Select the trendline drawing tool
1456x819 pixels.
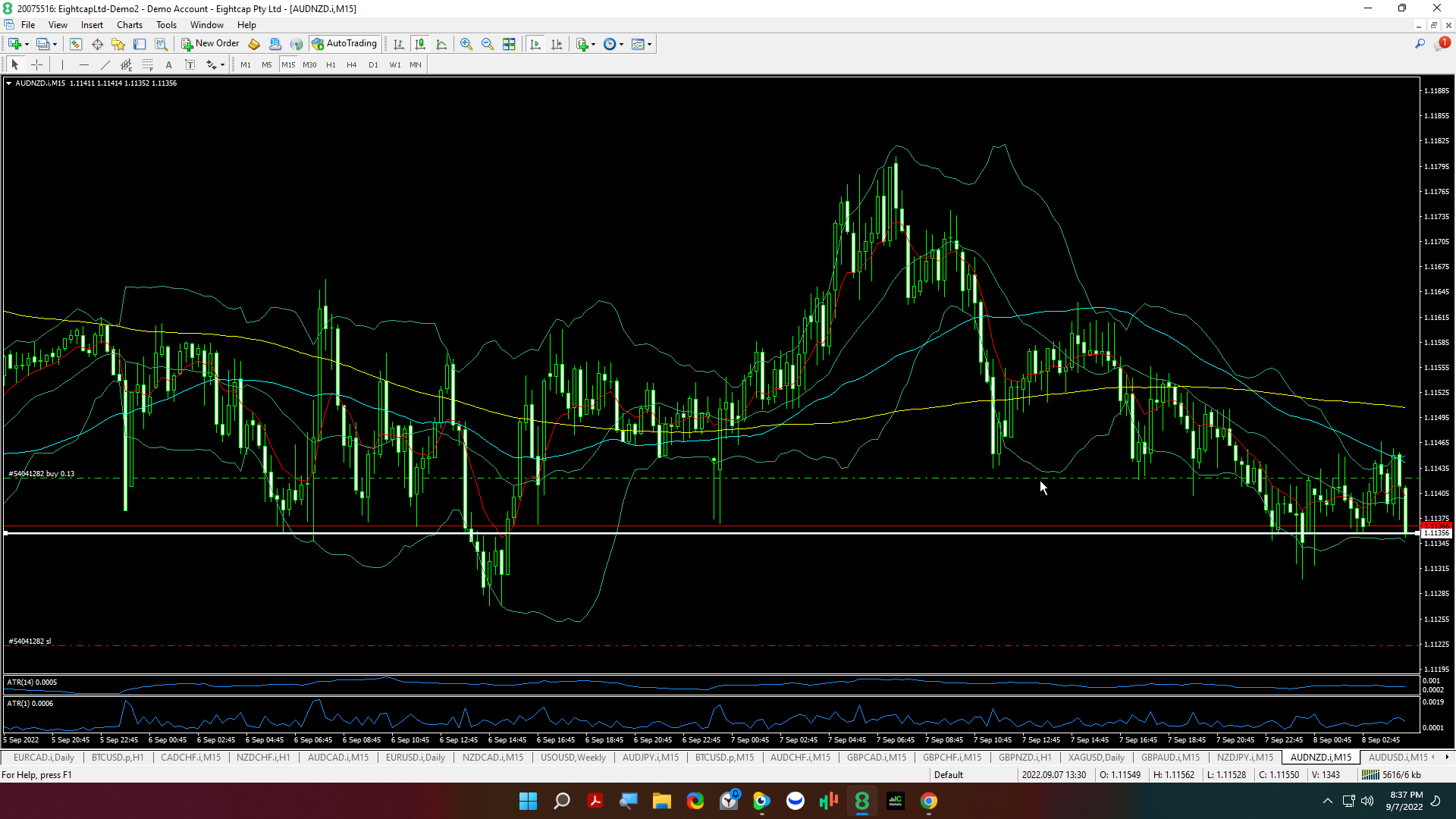[x=105, y=65]
